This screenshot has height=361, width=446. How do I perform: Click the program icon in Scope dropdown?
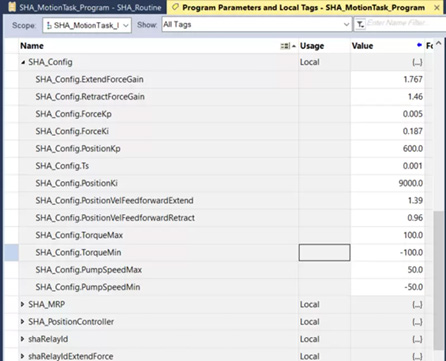49,25
